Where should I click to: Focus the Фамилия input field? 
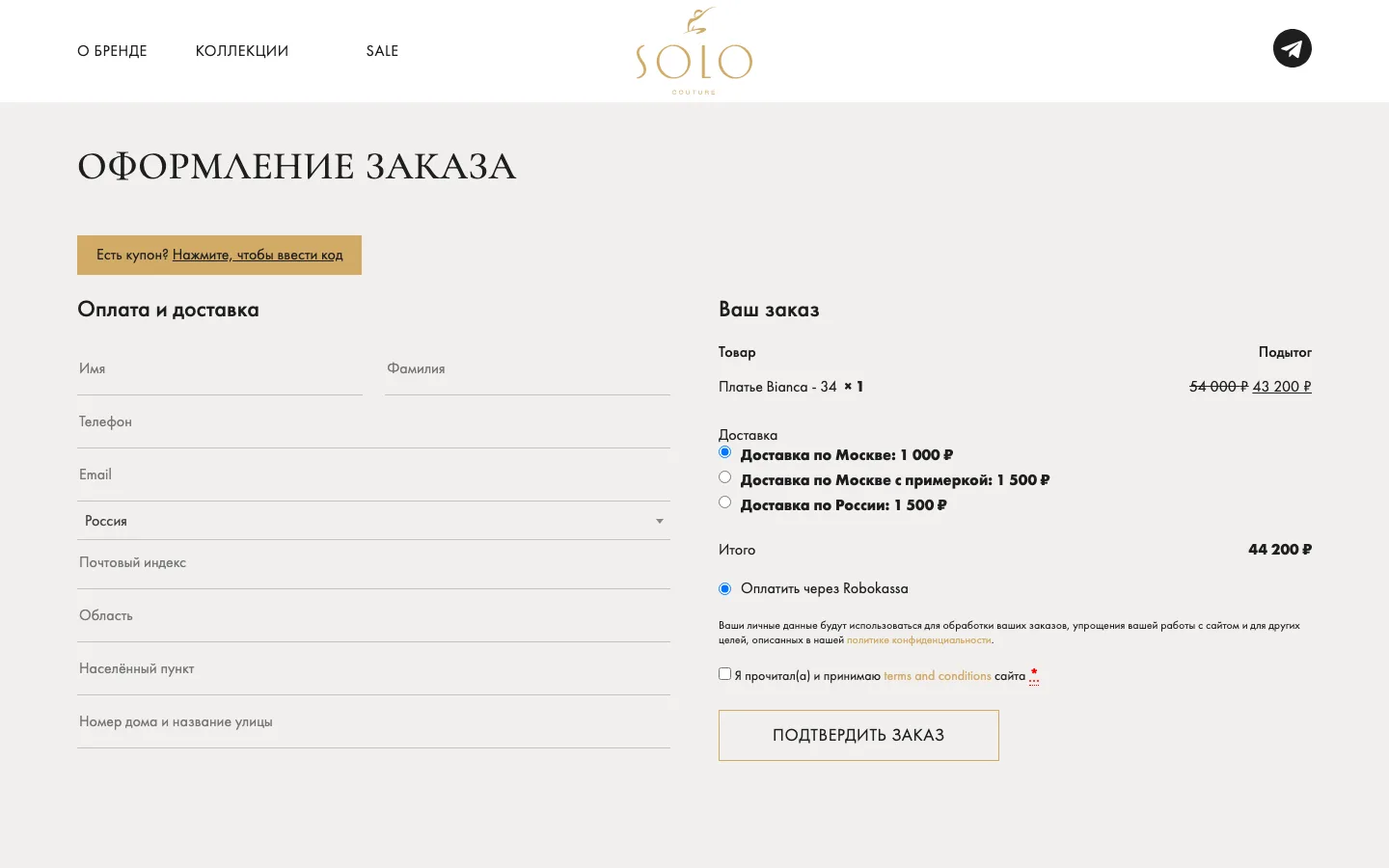pyautogui.click(x=528, y=369)
